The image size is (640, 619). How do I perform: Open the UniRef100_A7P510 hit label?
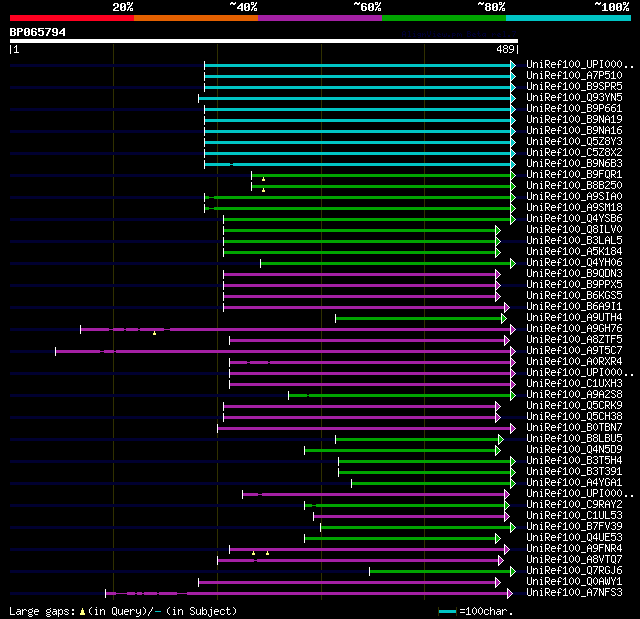click(574, 75)
